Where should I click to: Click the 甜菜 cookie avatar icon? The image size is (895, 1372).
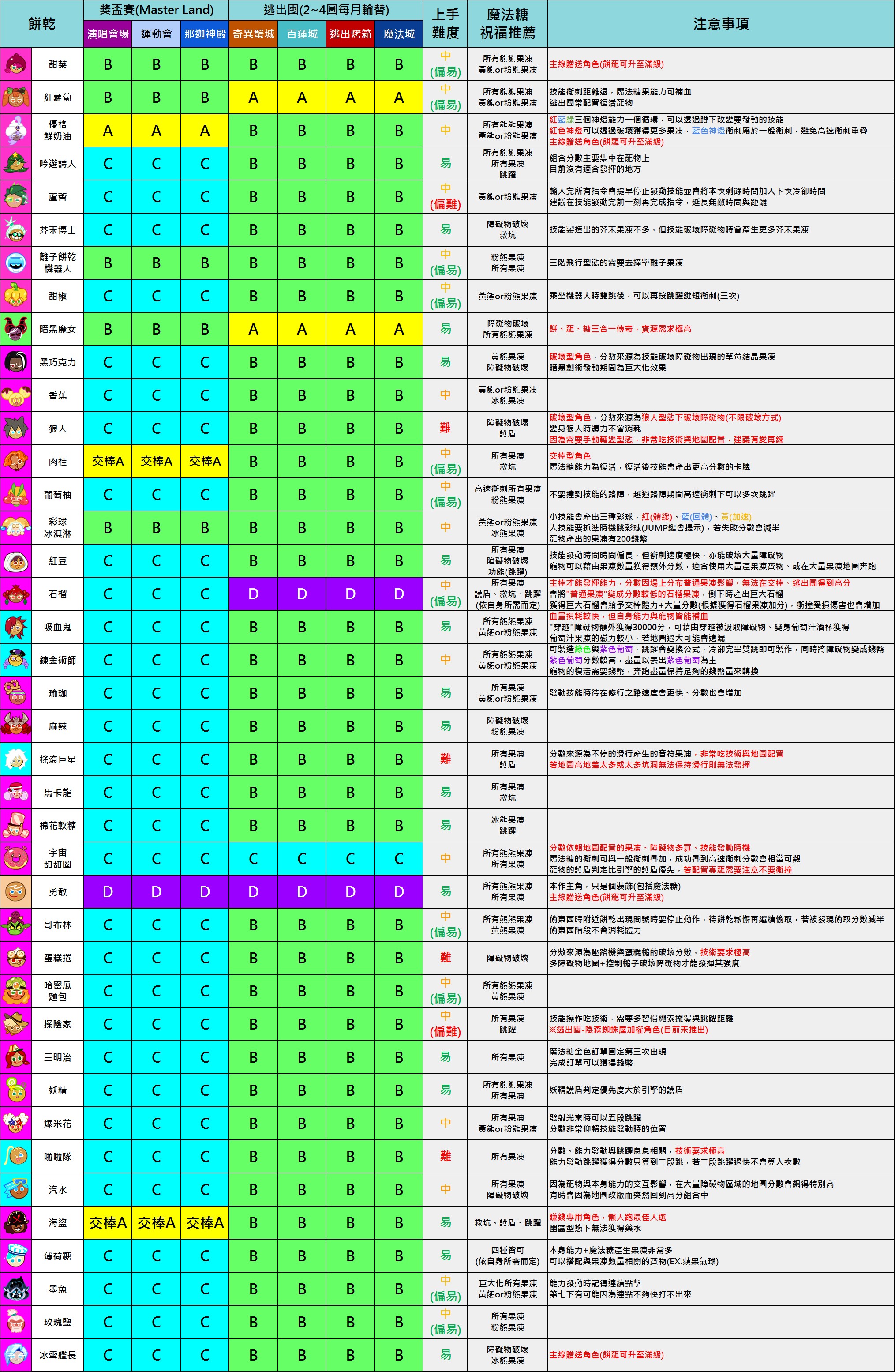pyautogui.click(x=16, y=64)
